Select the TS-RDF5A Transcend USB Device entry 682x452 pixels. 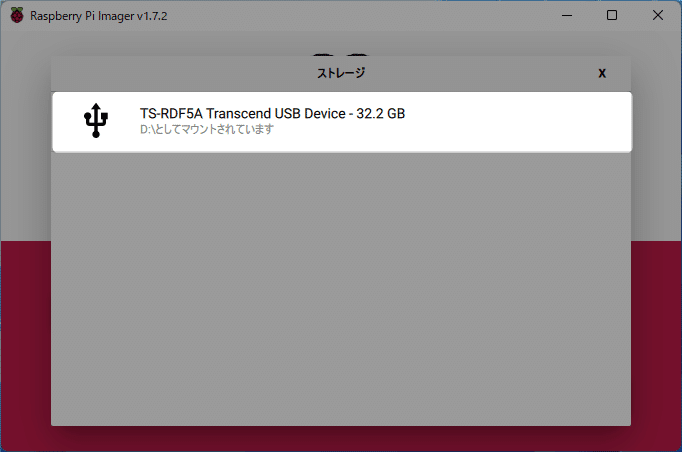pyautogui.click(x=342, y=122)
